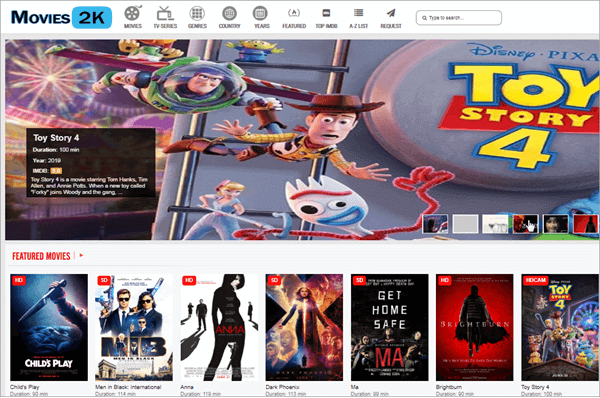Click HDCAM badge on Toy Story 4 poster

[536, 280]
